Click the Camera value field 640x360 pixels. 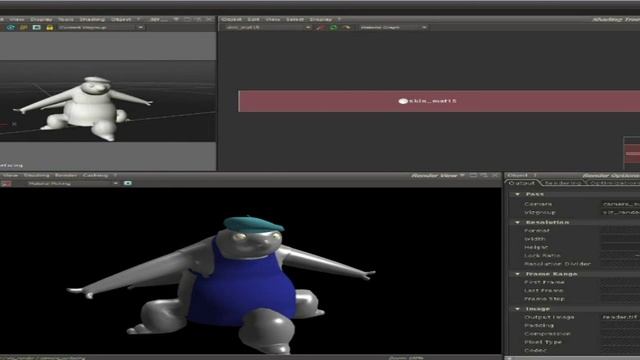click(x=620, y=204)
